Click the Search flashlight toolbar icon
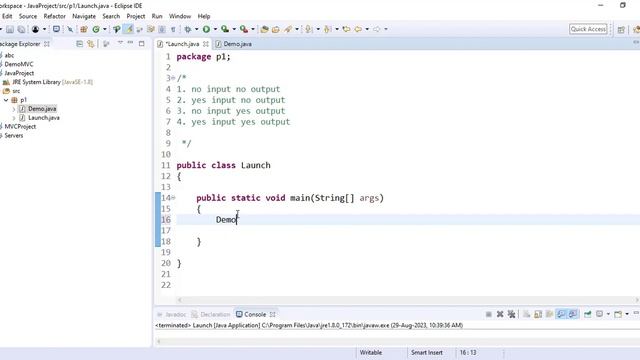The image size is (640, 360). click(288, 29)
